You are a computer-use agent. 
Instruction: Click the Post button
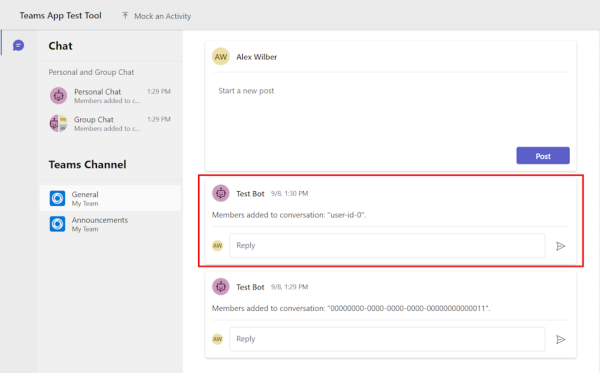tap(543, 156)
